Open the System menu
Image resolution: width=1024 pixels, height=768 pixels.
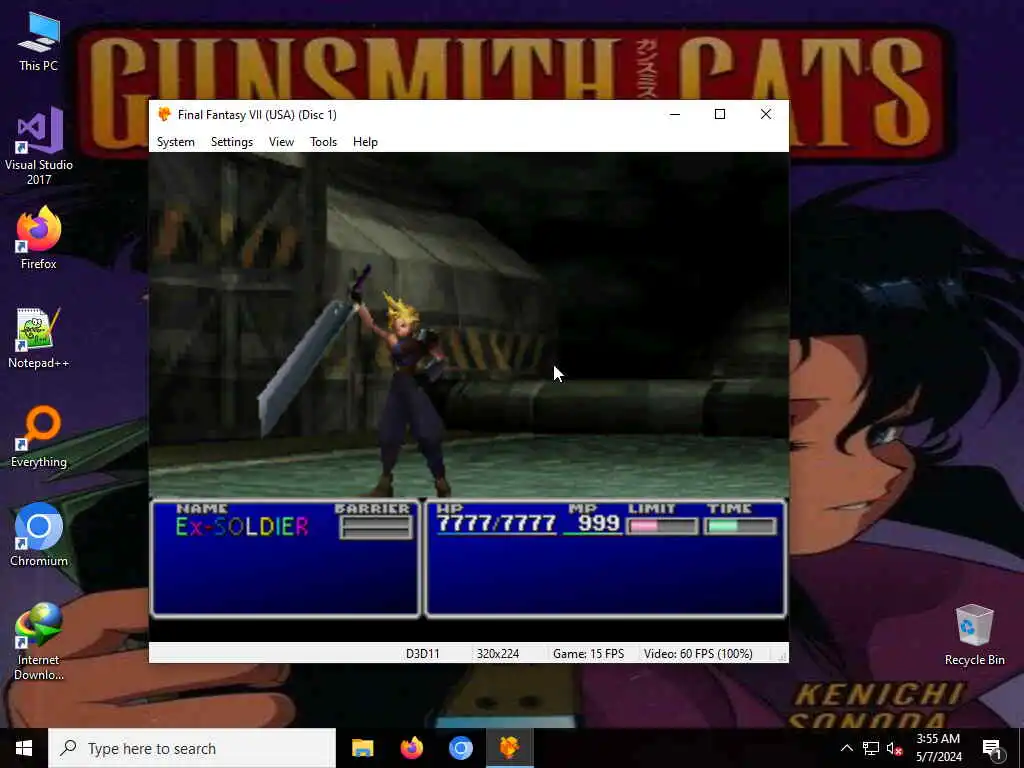tap(176, 142)
